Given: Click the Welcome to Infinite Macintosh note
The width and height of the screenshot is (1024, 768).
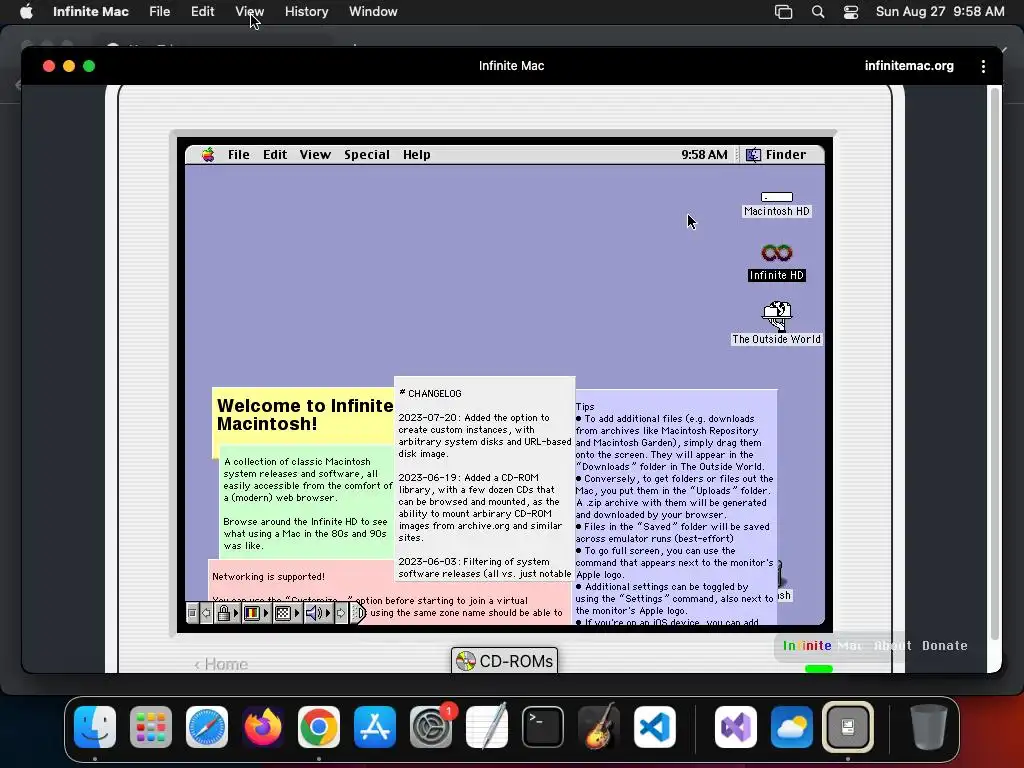Looking at the screenshot, I should click(304, 415).
